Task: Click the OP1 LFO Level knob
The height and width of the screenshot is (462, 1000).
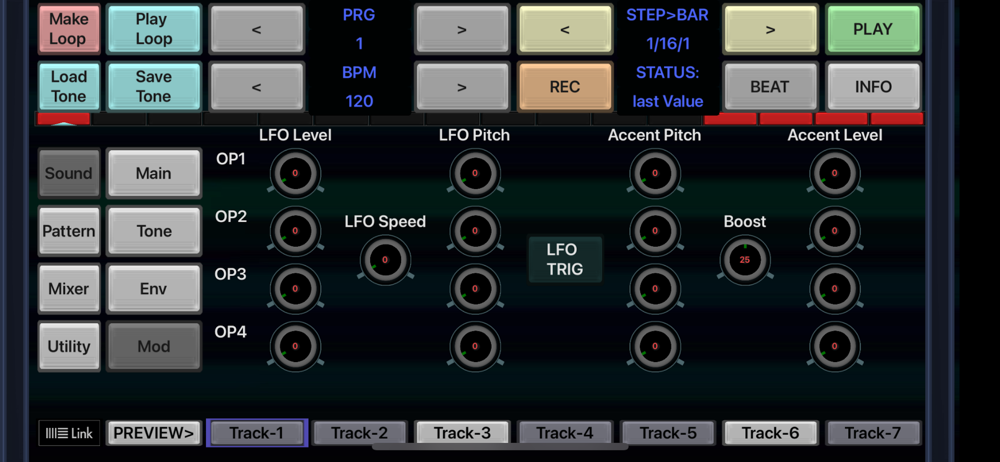Action: point(295,173)
